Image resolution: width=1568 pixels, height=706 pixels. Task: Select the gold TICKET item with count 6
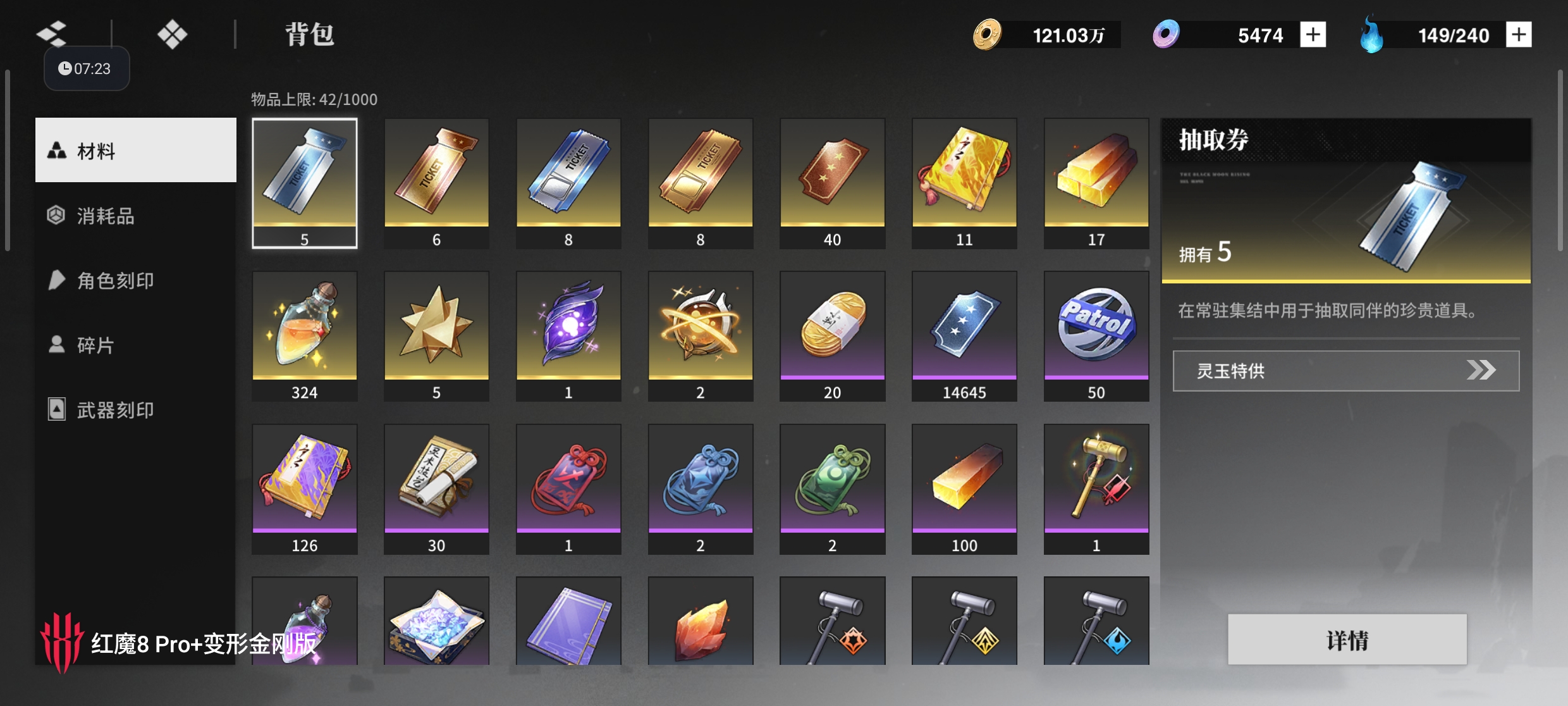tap(436, 183)
